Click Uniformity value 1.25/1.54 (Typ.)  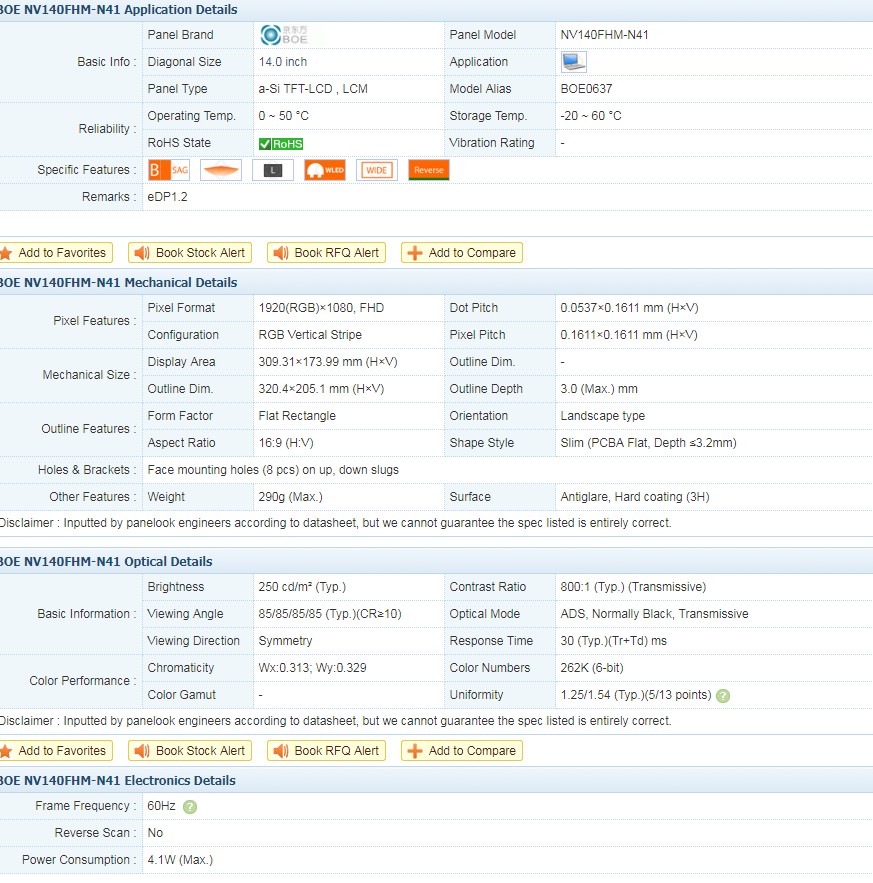pyautogui.click(x=636, y=695)
